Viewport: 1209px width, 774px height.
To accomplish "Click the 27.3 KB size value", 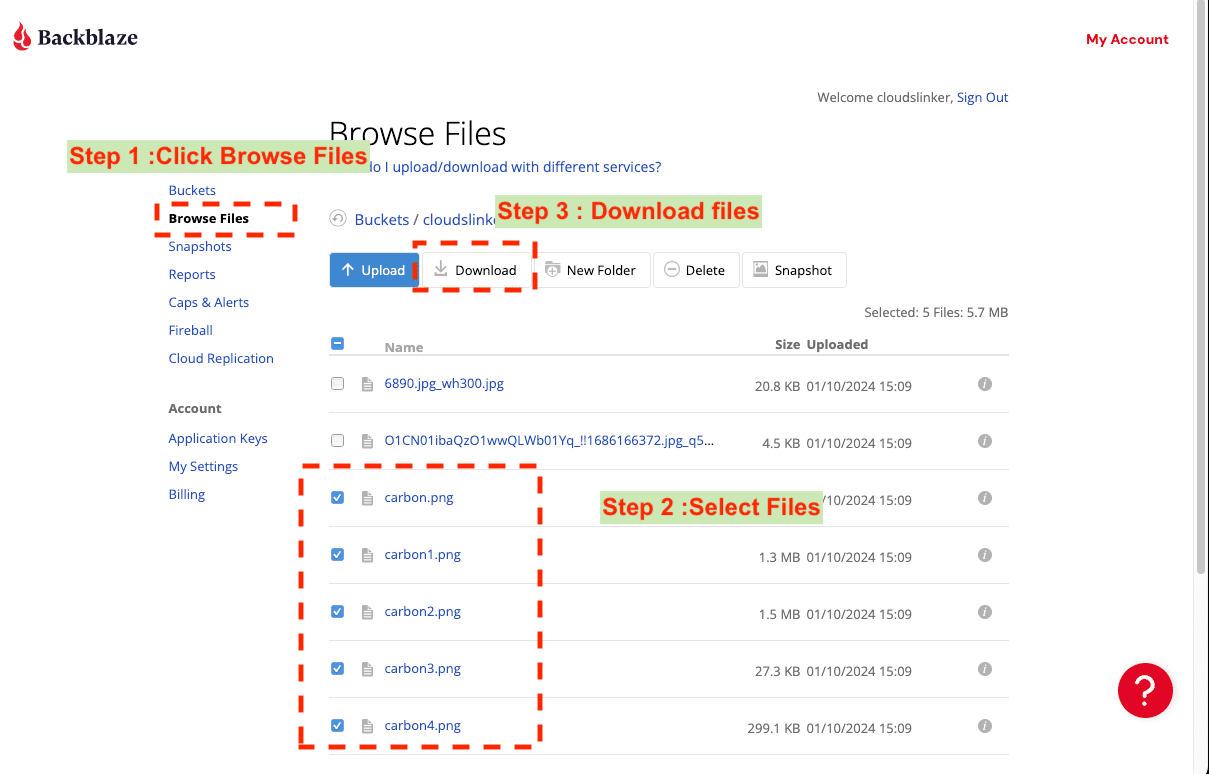I will pos(778,671).
